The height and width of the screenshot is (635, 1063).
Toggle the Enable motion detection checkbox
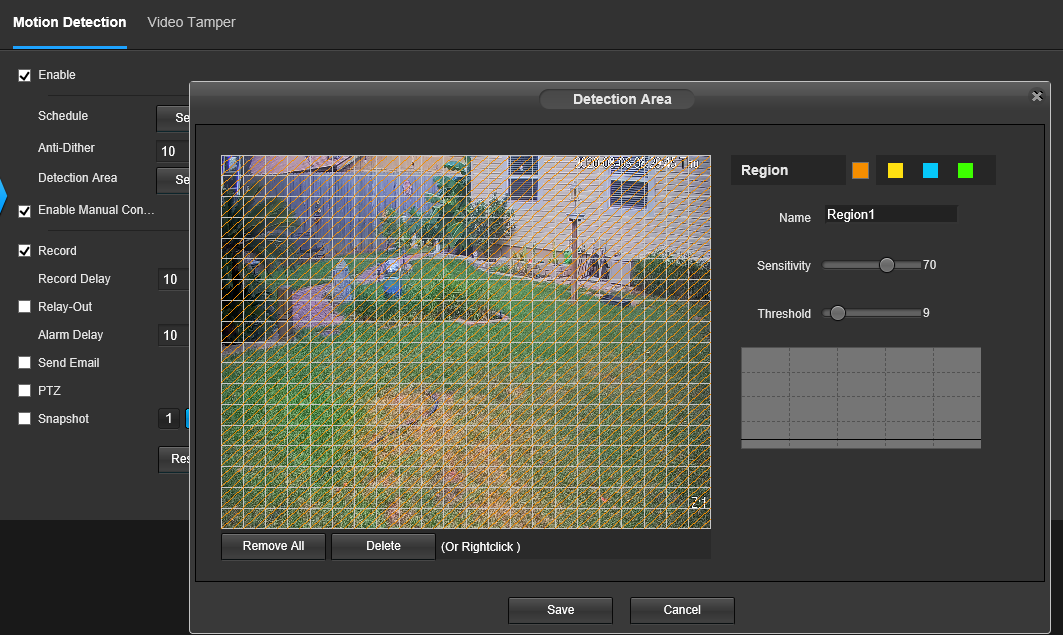pos(24,75)
